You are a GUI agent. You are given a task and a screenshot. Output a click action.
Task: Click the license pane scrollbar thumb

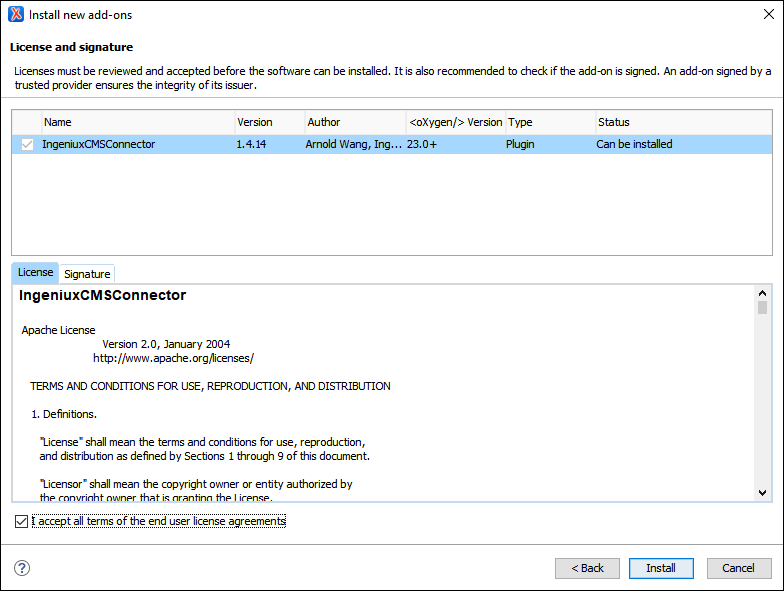762,307
